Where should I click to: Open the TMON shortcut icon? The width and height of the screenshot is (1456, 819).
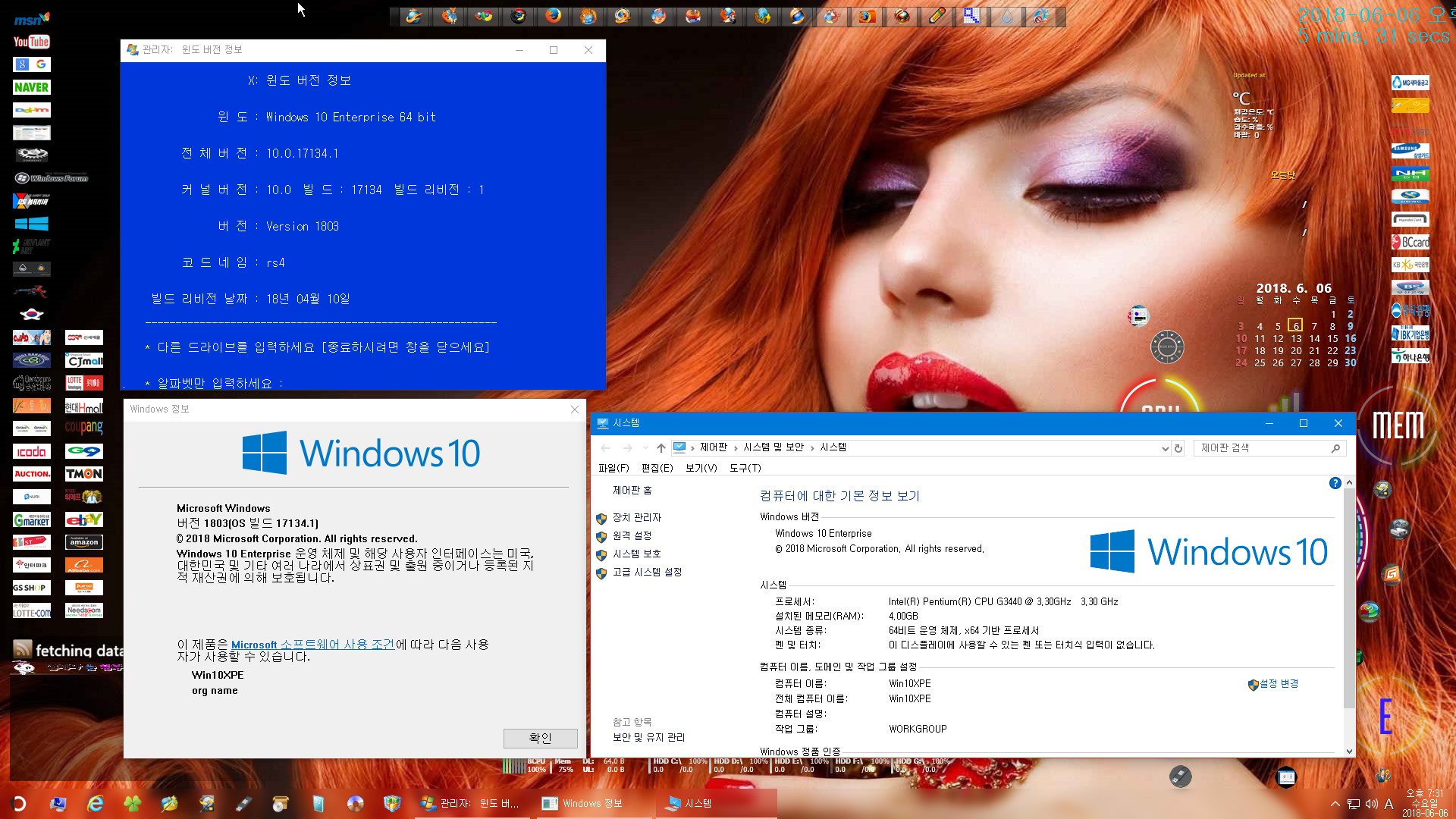[x=84, y=474]
